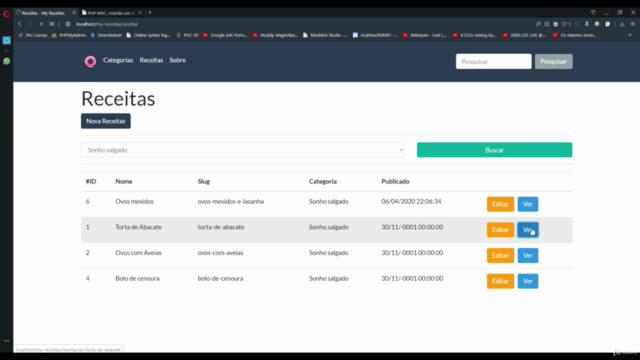Open the downloads icon in the toolbar
Viewport: 640px width, 360px height.
click(622, 24)
